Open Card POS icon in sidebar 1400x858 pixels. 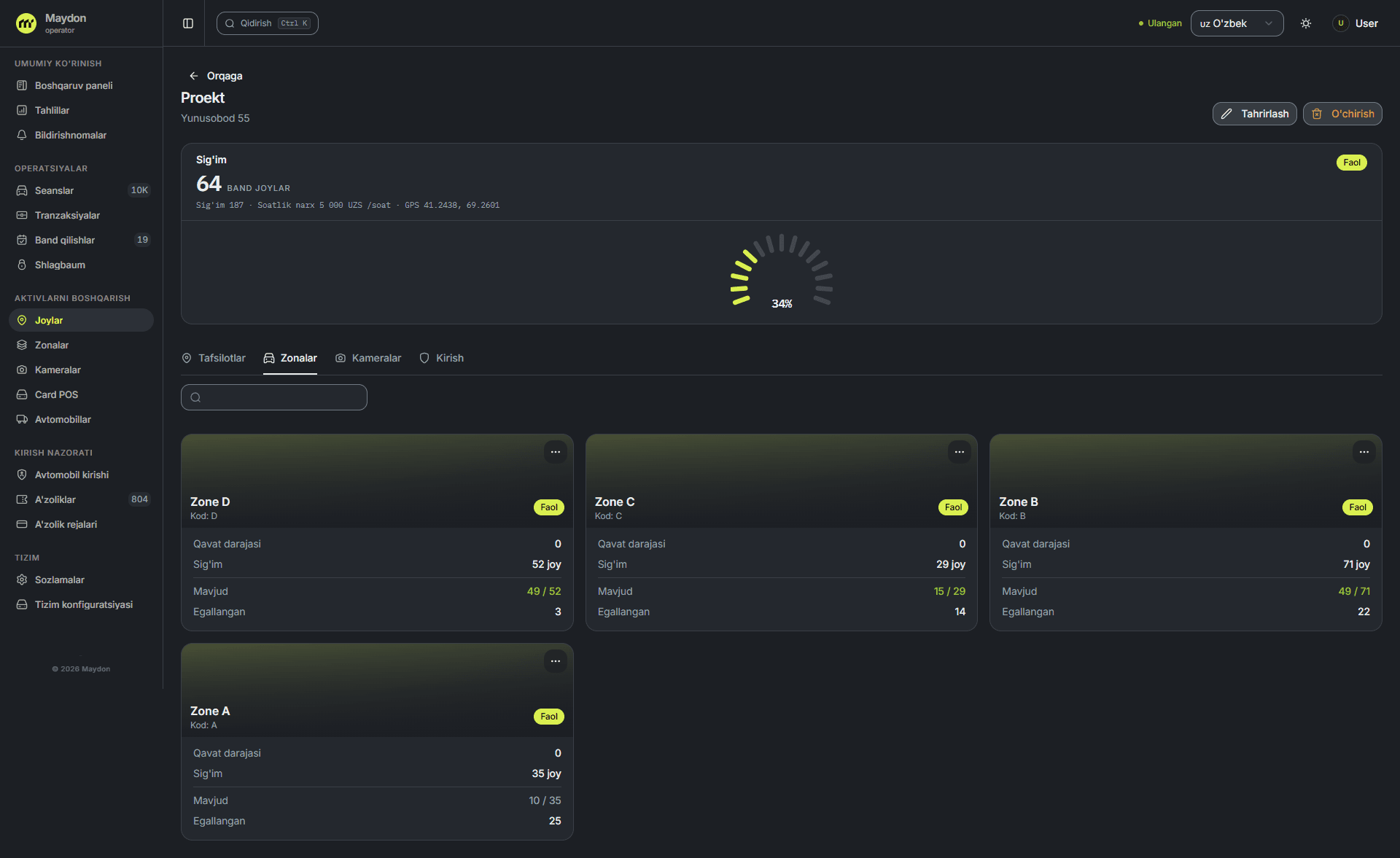22,394
